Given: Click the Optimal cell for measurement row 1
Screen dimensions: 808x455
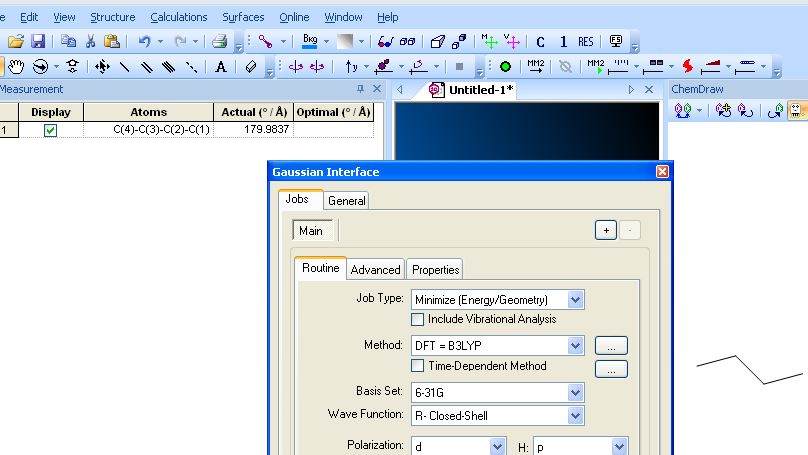Looking at the screenshot, I should coord(333,129).
